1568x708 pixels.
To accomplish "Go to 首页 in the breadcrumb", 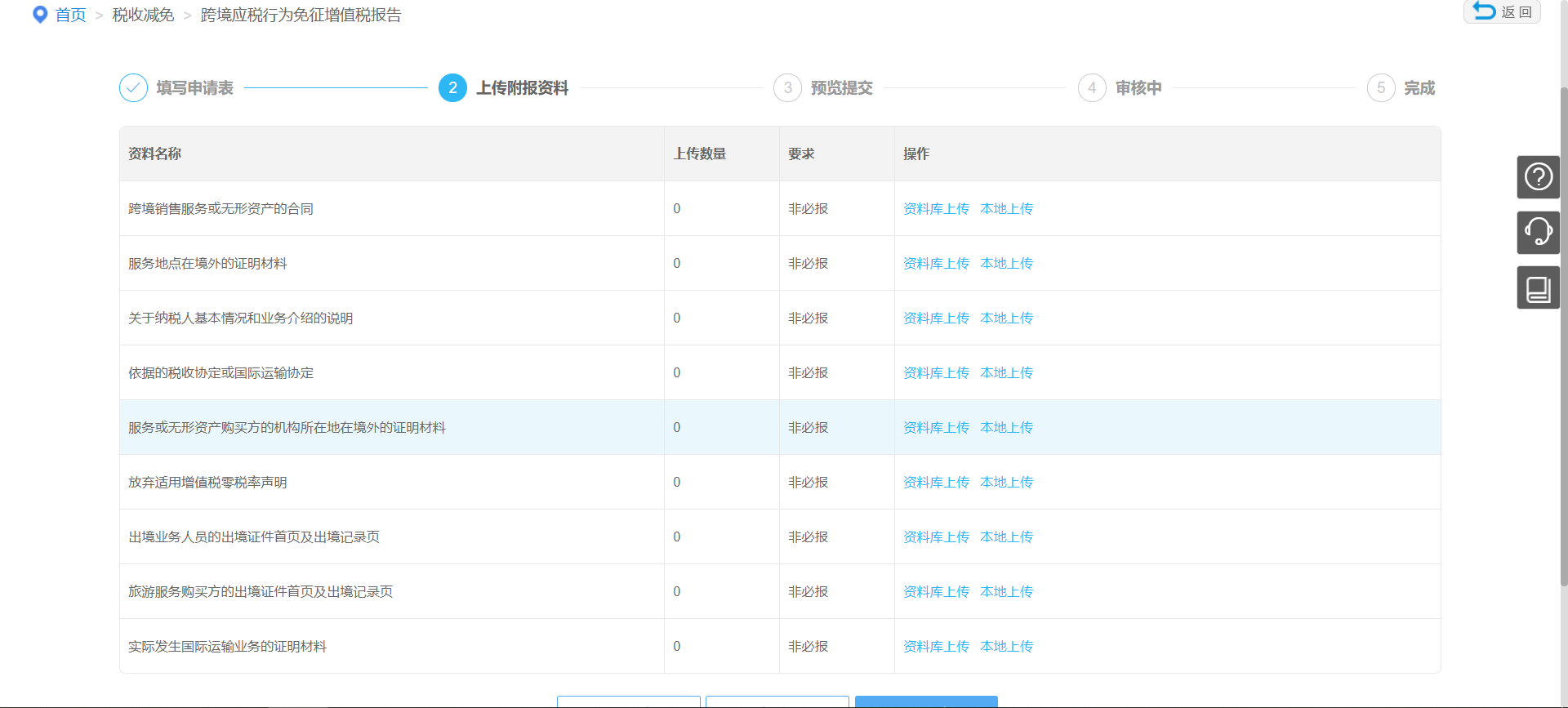I will [70, 15].
